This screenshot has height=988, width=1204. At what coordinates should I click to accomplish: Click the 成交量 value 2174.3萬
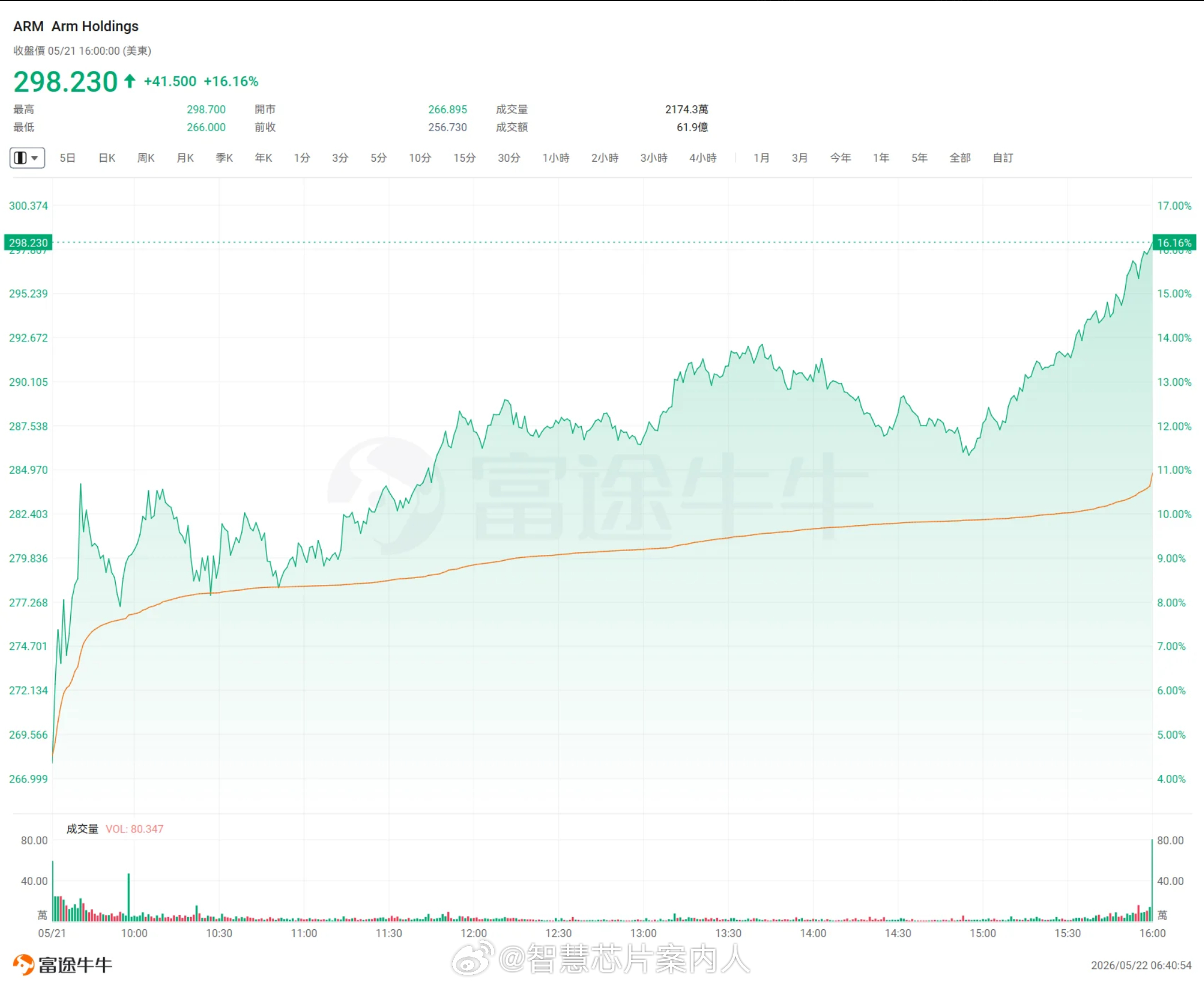click(687, 109)
